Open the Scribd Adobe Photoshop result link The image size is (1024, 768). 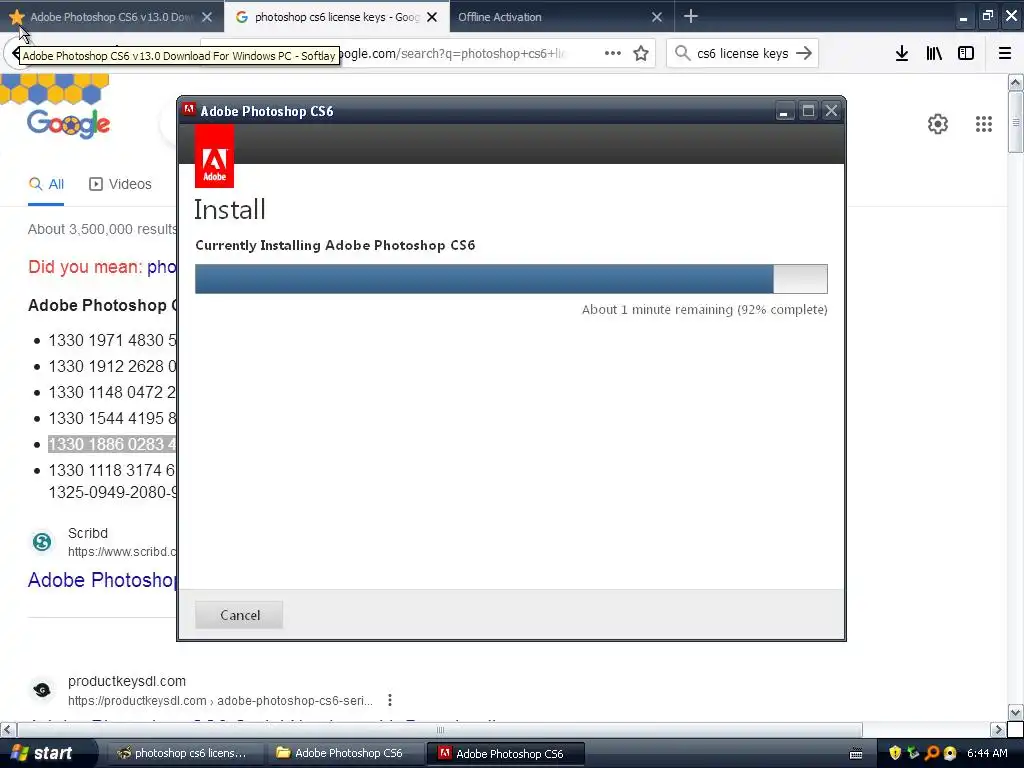pyautogui.click(x=102, y=580)
